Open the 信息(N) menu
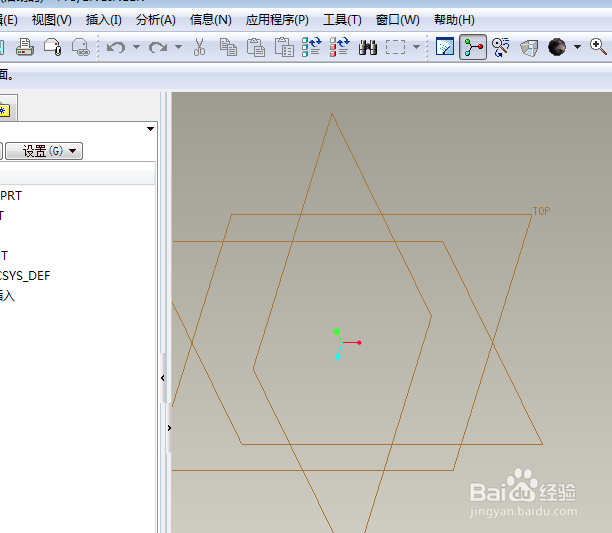The image size is (612, 533). (211, 20)
